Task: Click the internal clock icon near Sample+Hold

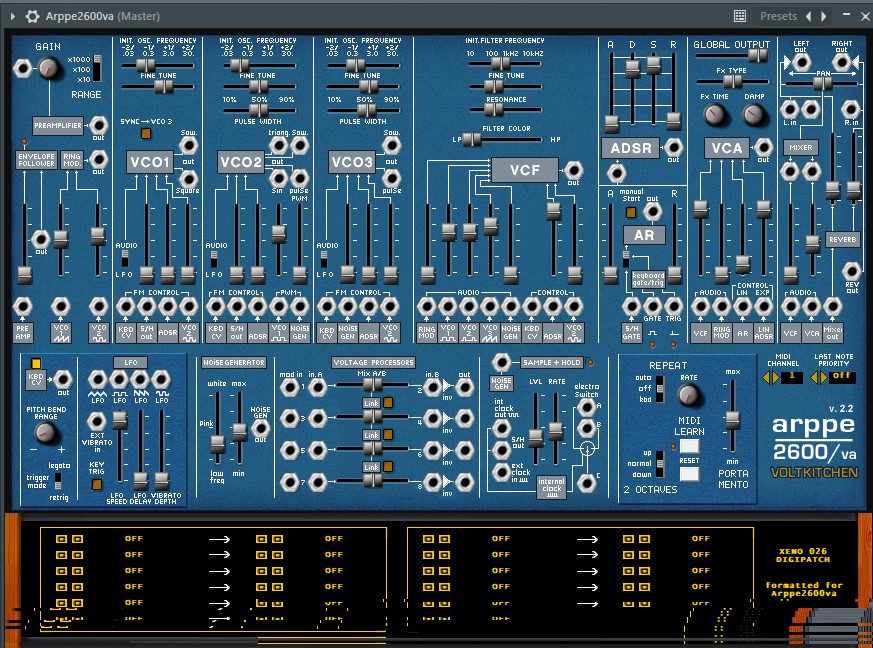Action: (552, 487)
